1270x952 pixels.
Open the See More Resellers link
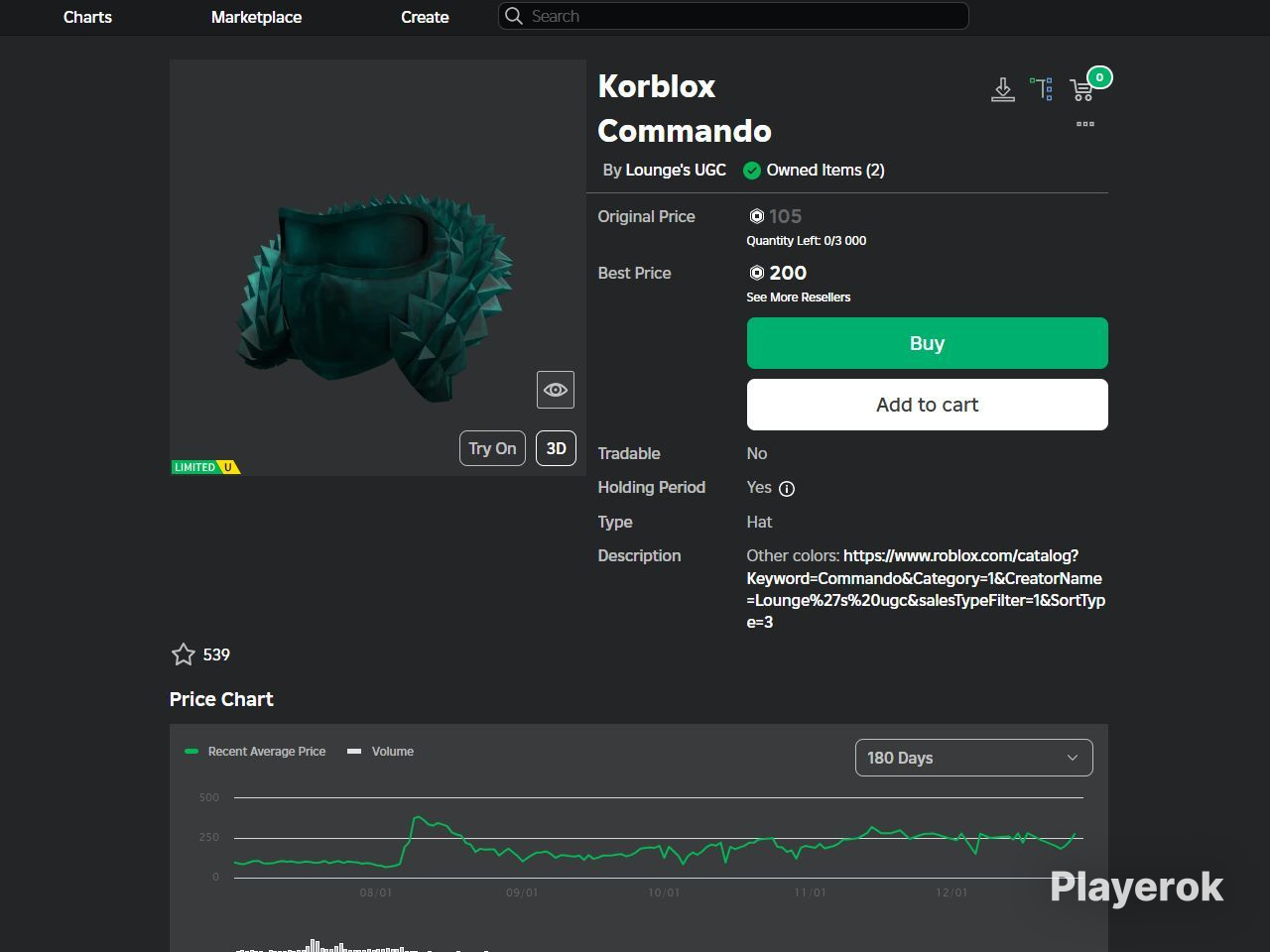pos(799,297)
